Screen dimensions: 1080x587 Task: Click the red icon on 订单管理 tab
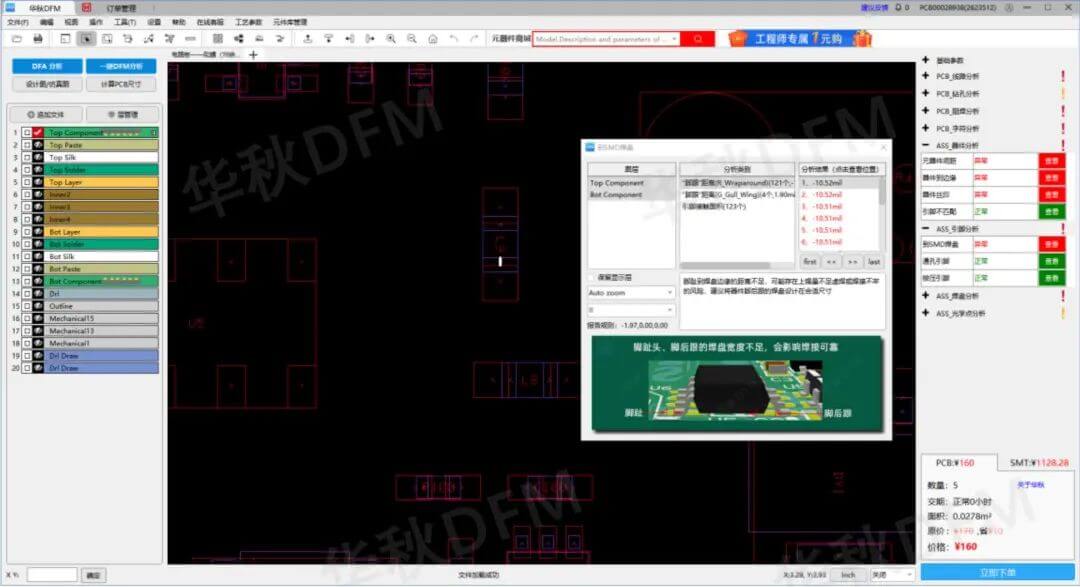[x=86, y=8]
